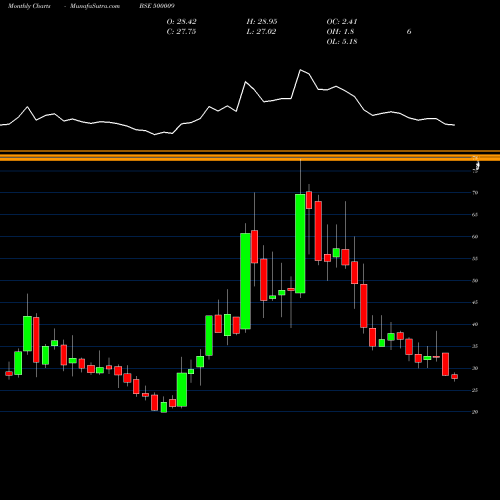
Task: Select the low value 'L: 27.02'
Action: pyautogui.click(x=261, y=32)
